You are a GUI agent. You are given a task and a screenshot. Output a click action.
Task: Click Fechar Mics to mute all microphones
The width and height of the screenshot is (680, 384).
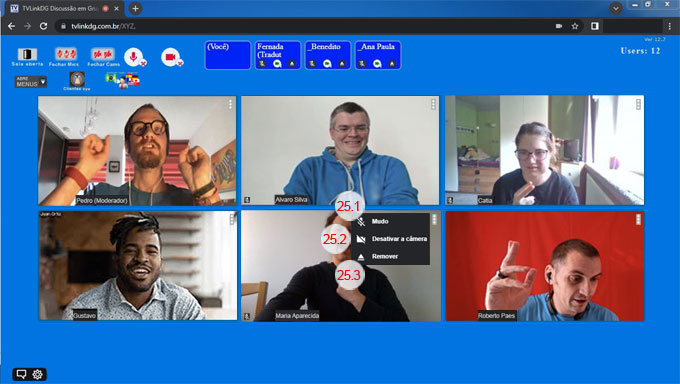pos(65,54)
